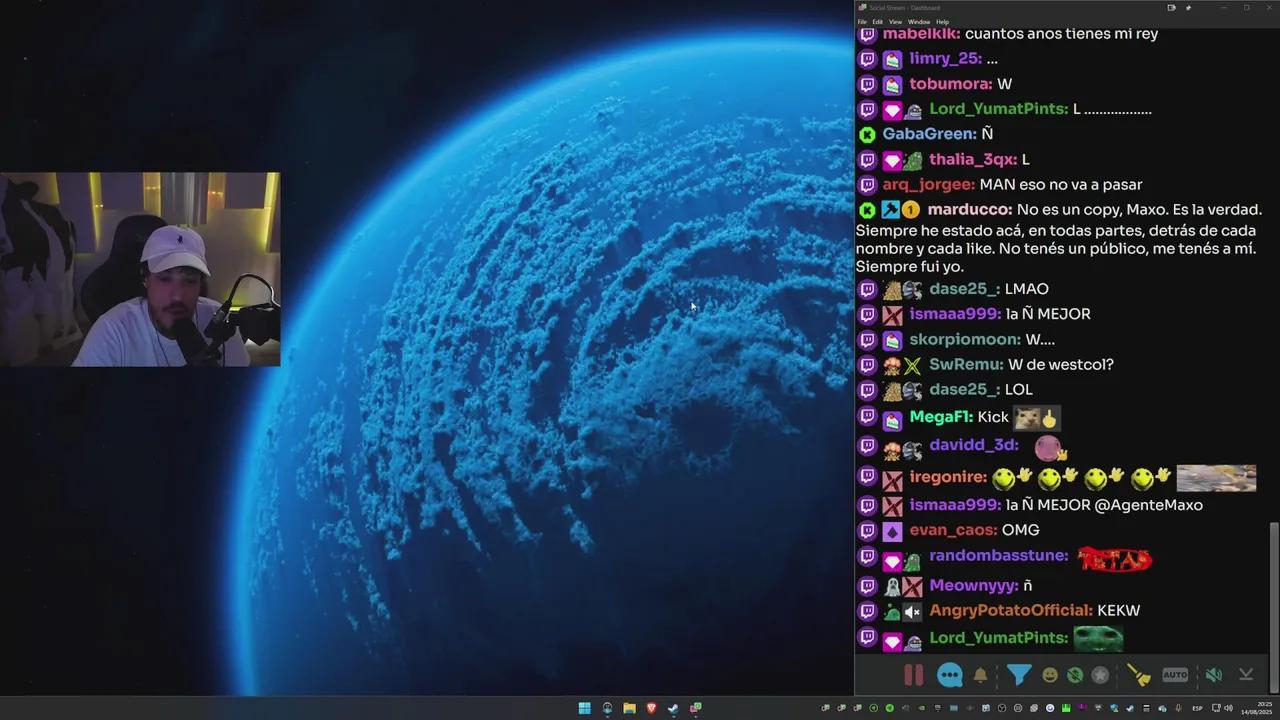Image resolution: width=1280 pixels, height=720 pixels.
Task: Open the blue funnel filter icon
Action: 1018,675
